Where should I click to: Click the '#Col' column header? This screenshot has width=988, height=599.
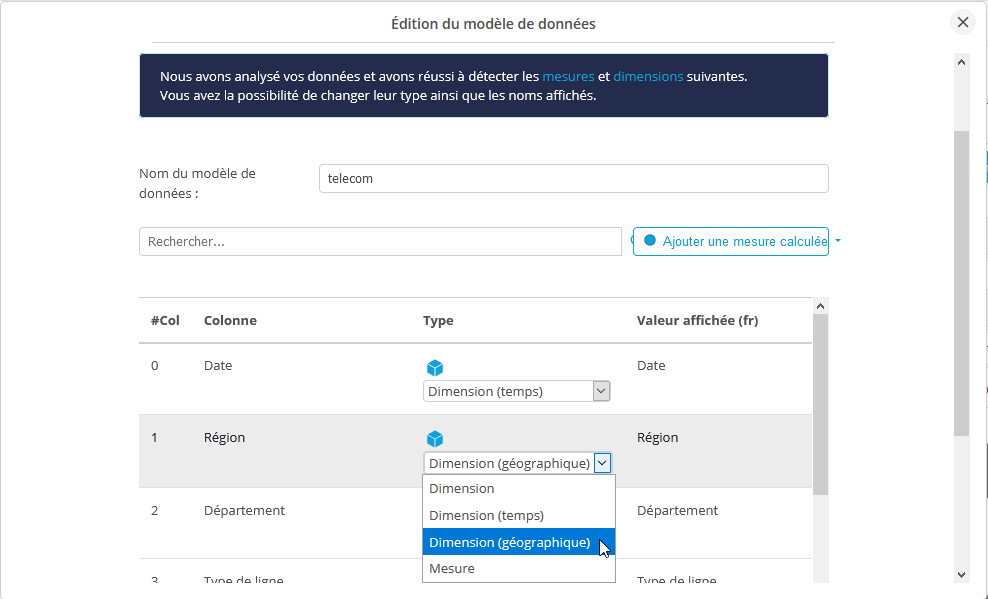[x=165, y=320]
